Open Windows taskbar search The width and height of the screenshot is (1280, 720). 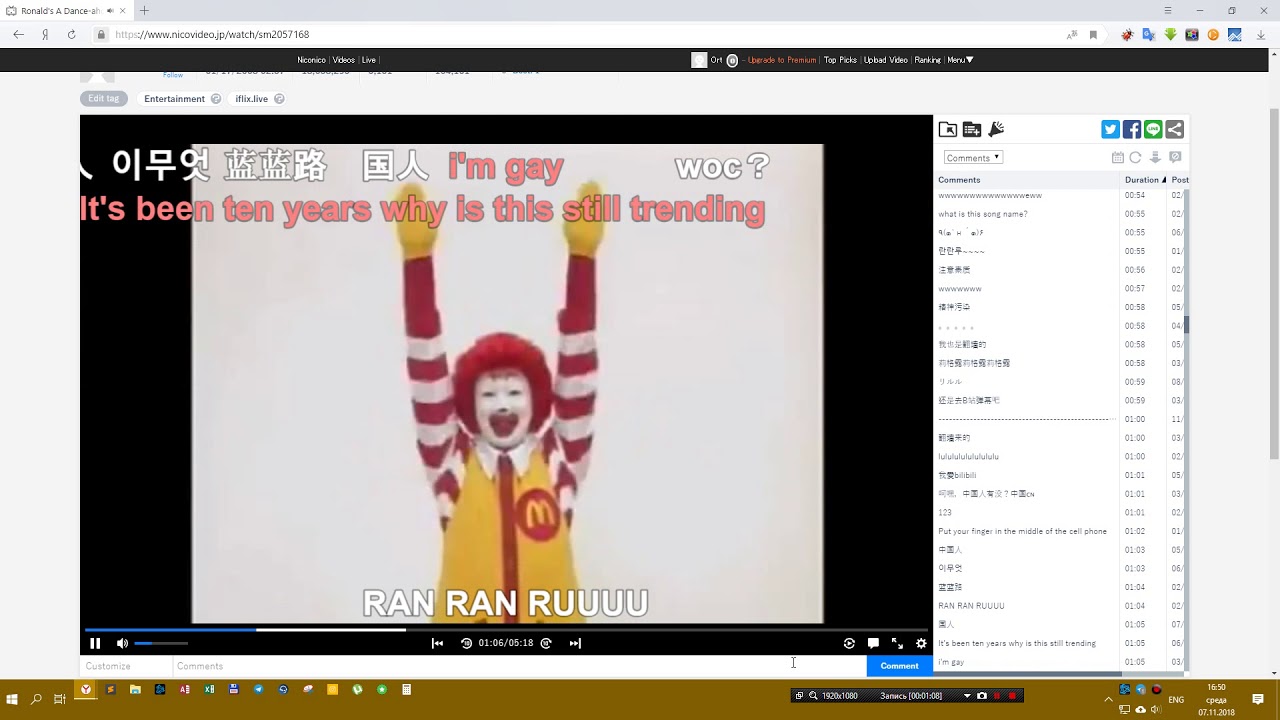tap(37, 699)
